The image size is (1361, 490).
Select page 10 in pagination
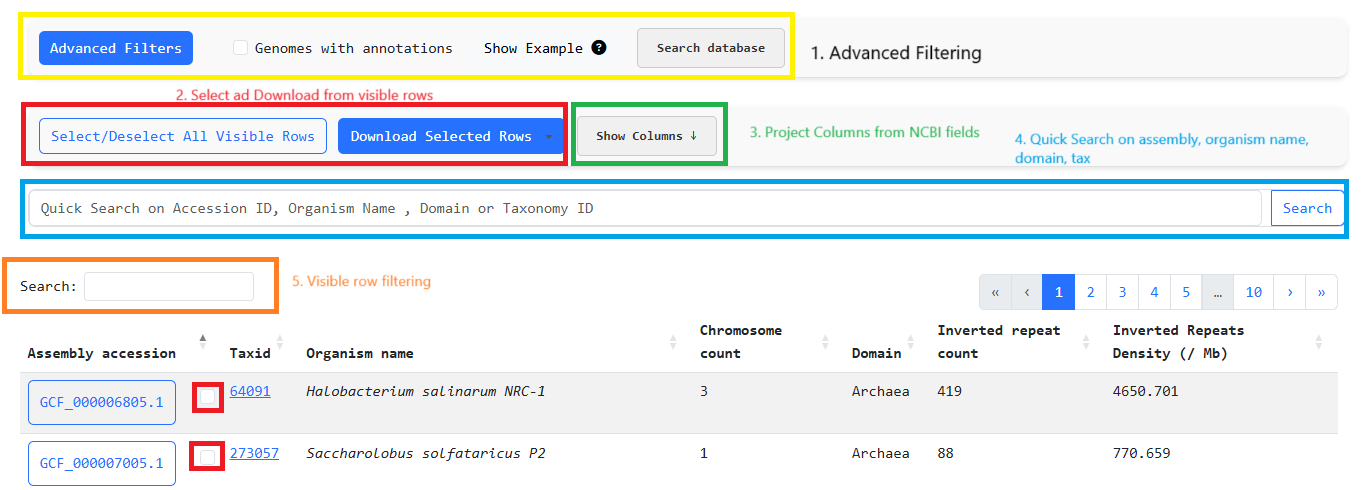coord(1253,292)
